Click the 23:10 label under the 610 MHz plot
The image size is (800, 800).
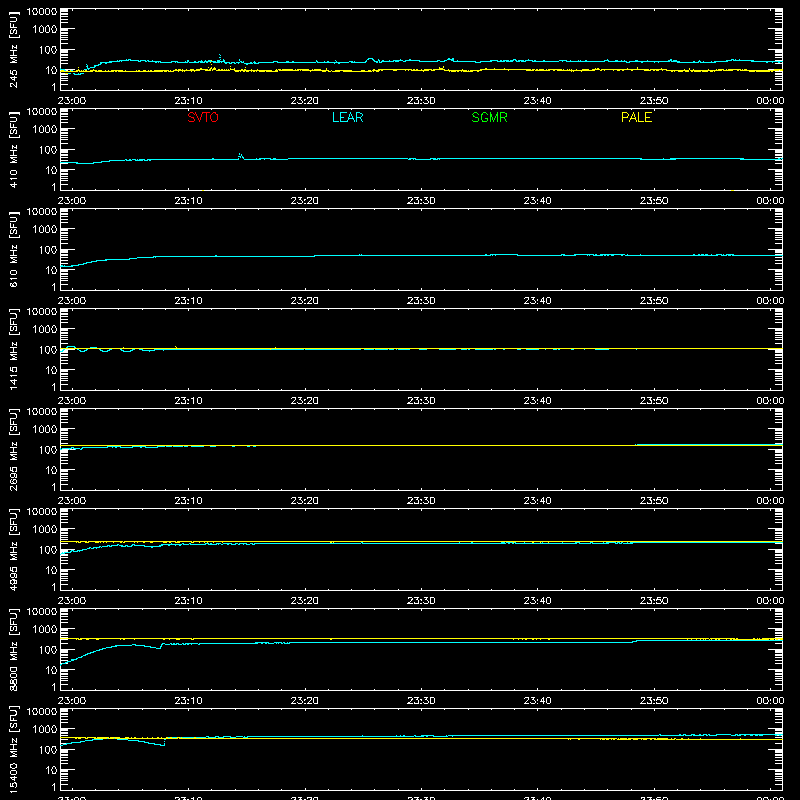[188, 301]
